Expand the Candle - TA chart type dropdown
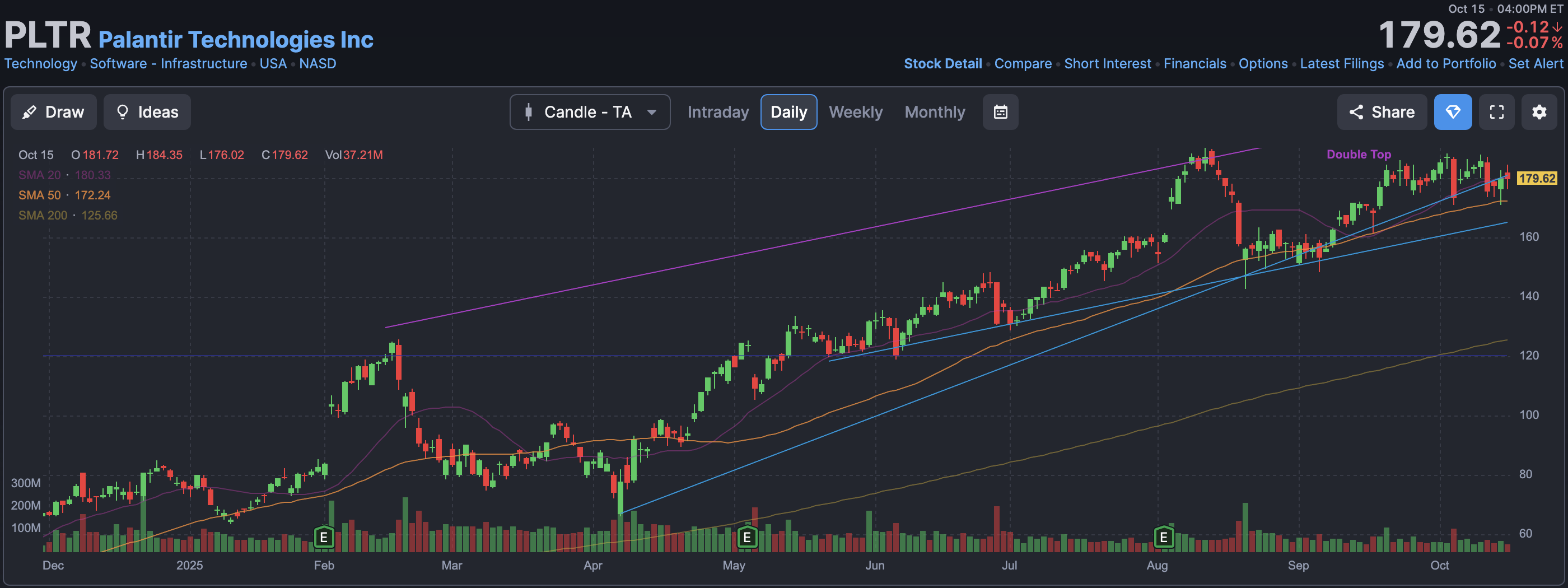This screenshot has height=588, width=1568. [589, 112]
